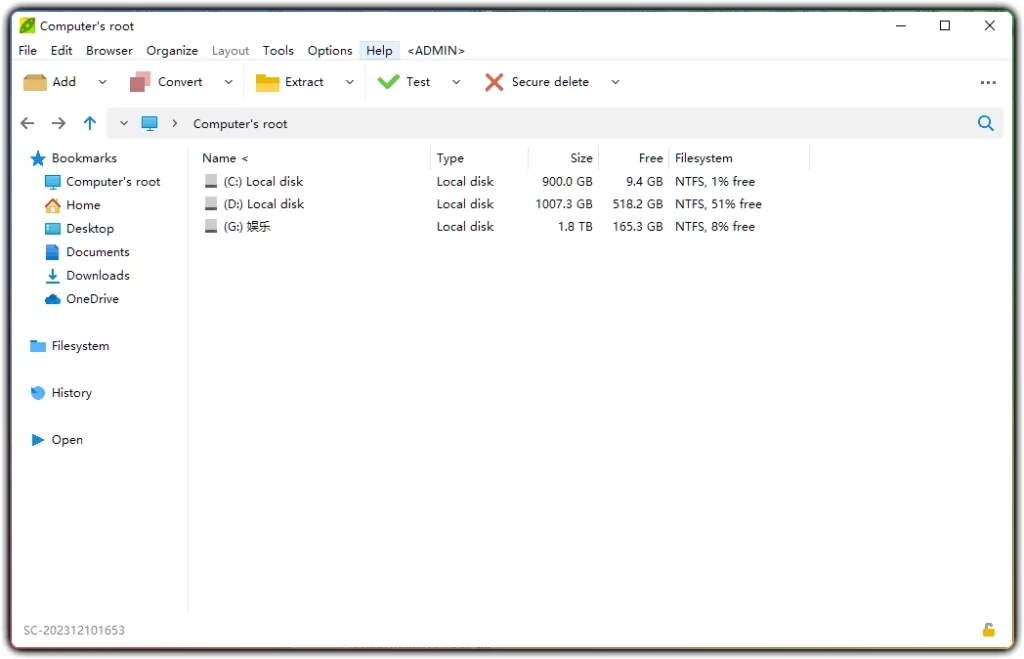Click the green Test checkmark icon
Screen dimensions: 1024x659
(390, 81)
